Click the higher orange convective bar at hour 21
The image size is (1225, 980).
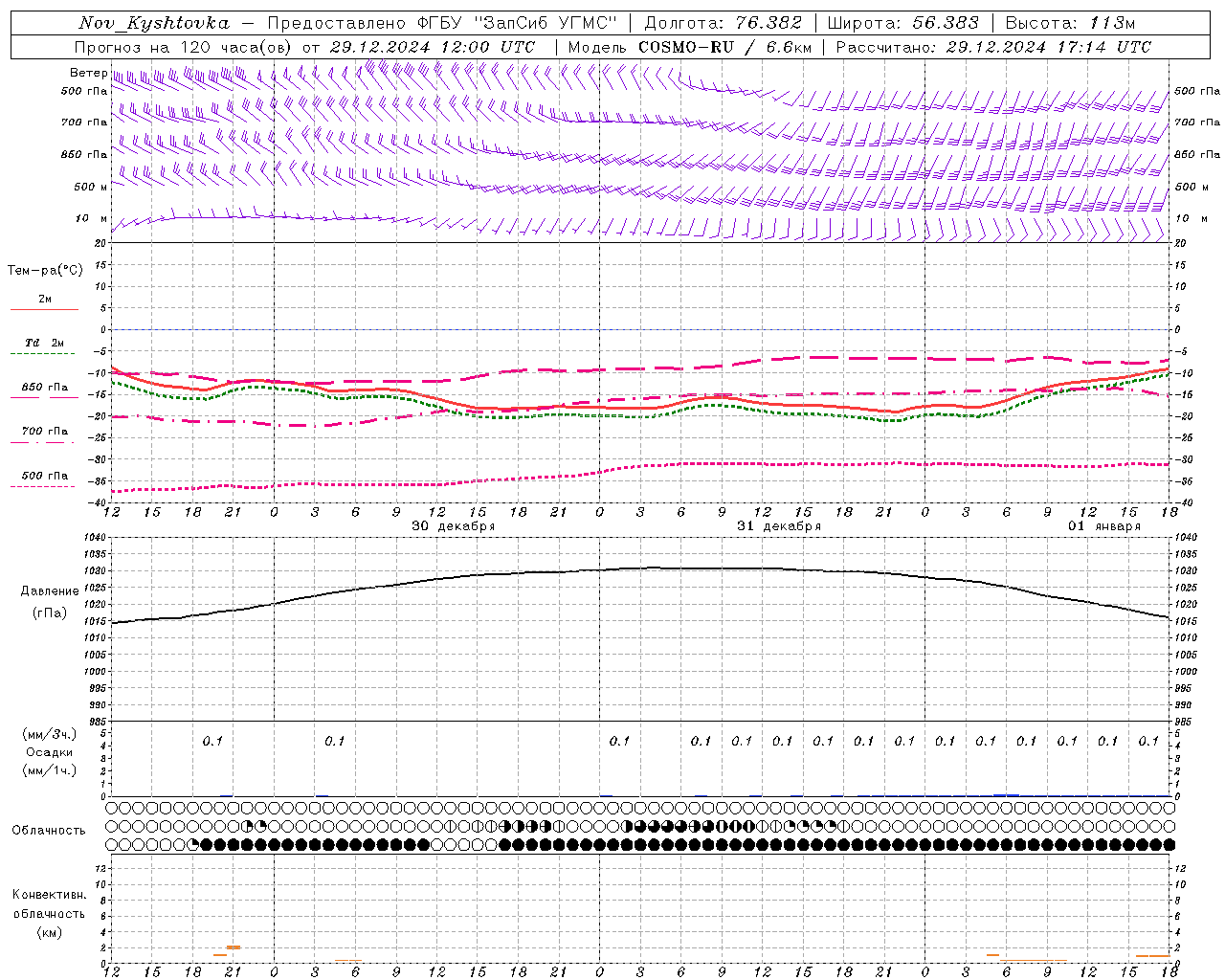click(x=234, y=947)
